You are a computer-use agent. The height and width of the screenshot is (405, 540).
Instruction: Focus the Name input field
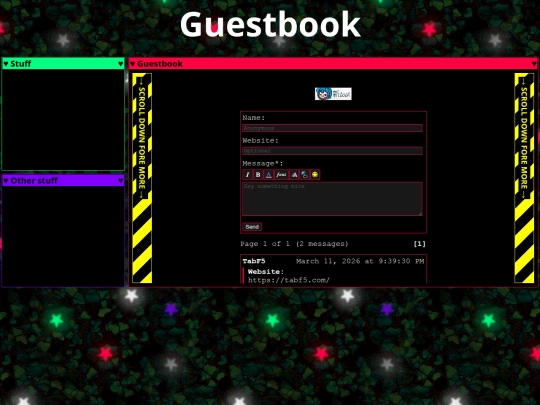click(332, 128)
